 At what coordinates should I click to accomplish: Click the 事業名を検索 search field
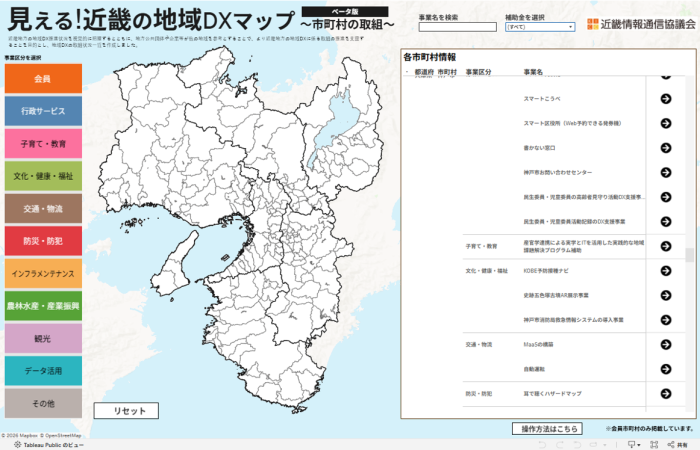pos(458,27)
